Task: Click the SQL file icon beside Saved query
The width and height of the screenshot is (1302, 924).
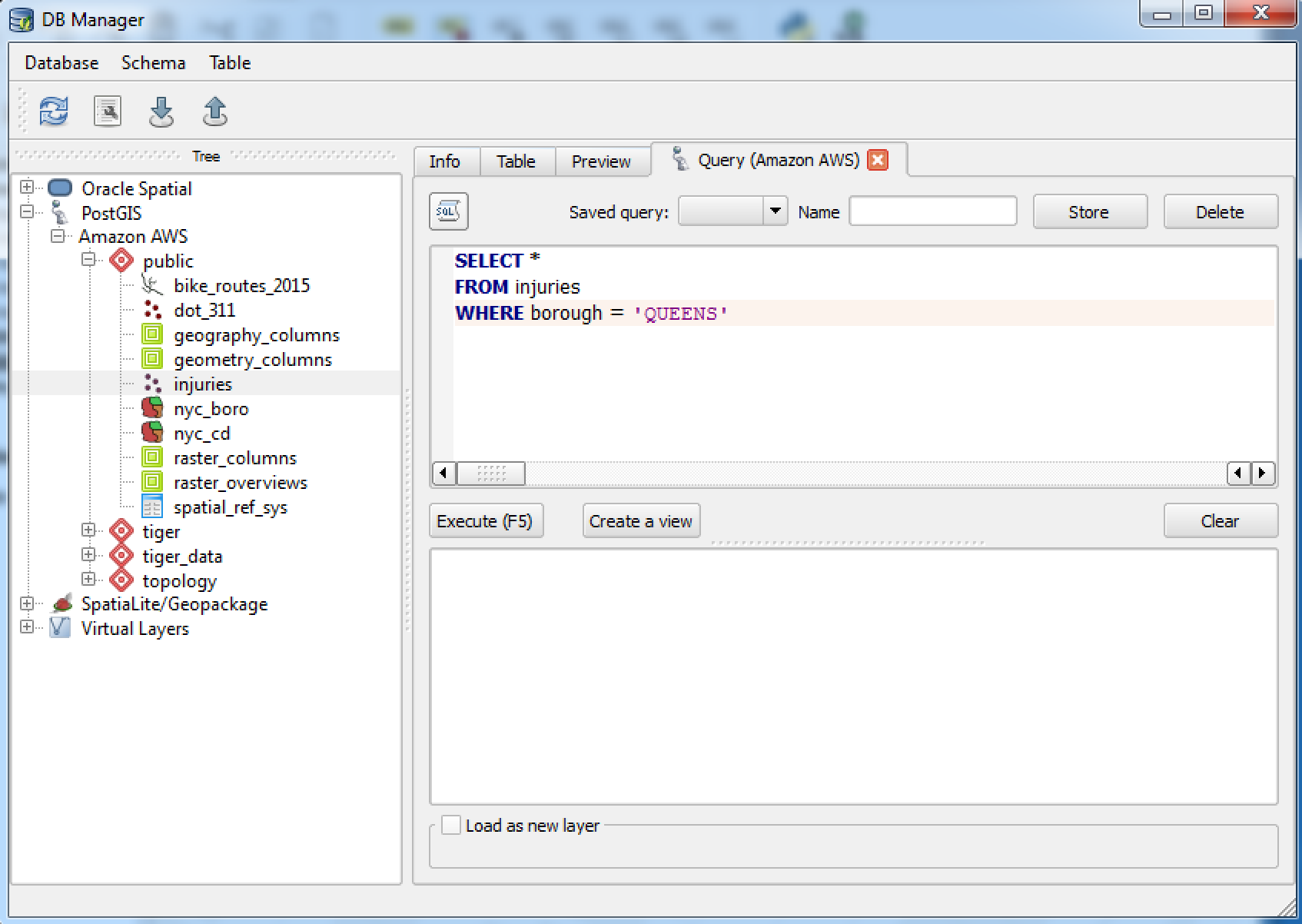Action: point(448,211)
